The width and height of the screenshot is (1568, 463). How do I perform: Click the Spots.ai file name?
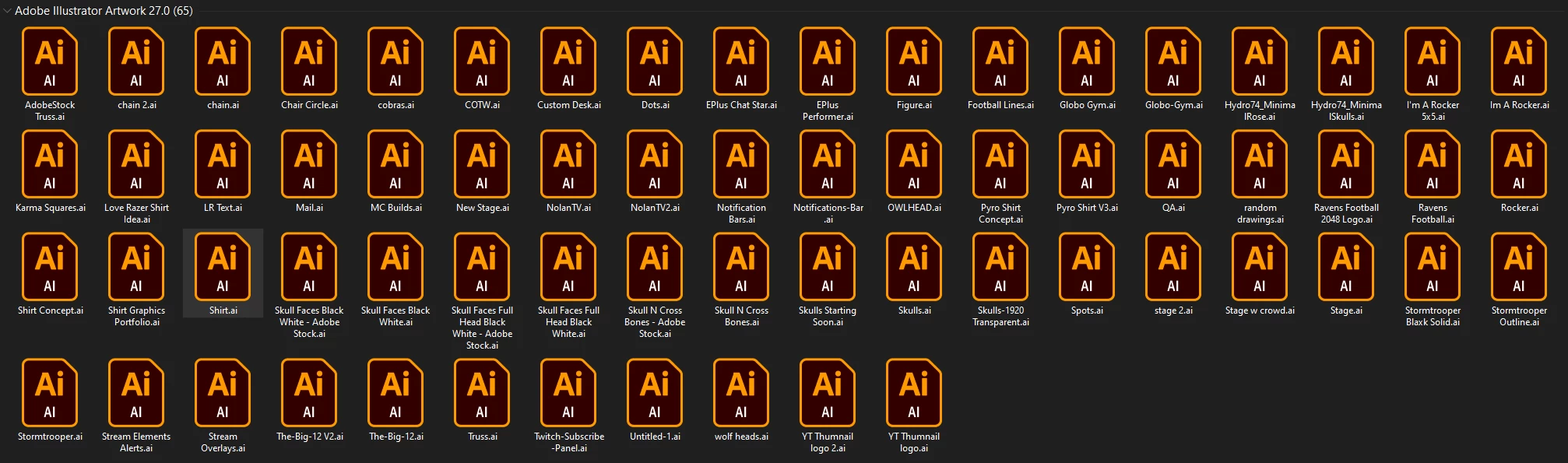[x=1087, y=310]
